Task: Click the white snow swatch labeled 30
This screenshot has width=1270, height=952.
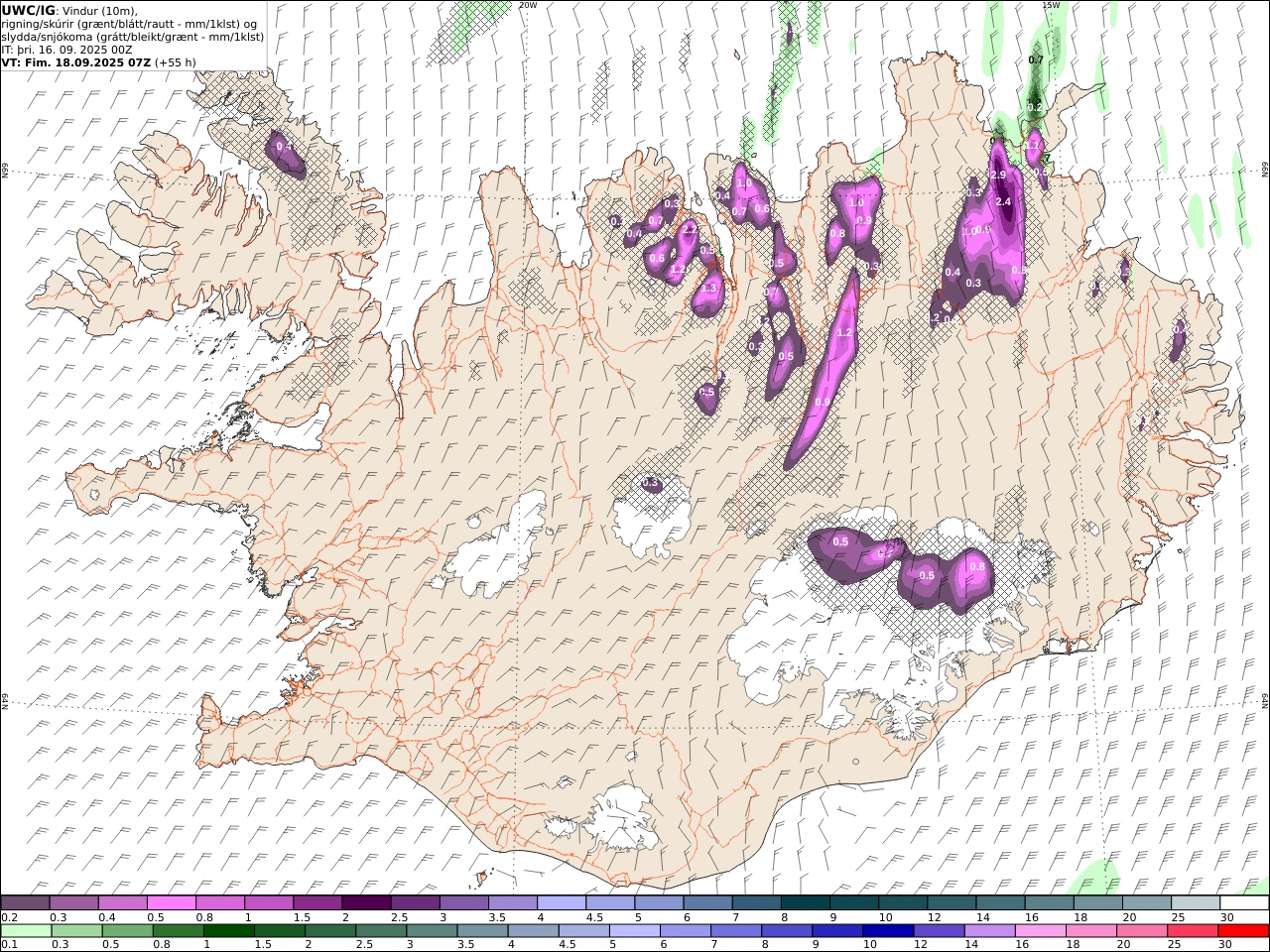Action: coord(1244,902)
